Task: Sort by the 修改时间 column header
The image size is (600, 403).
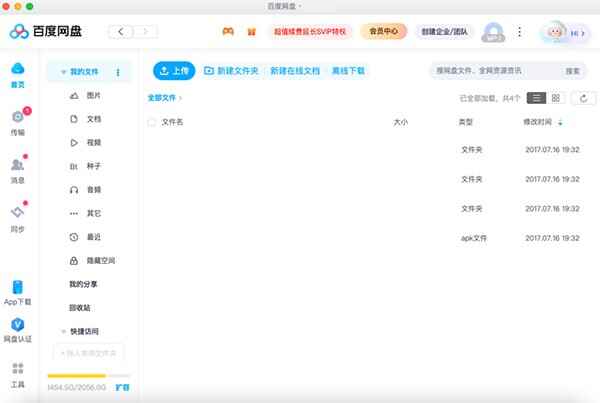Action: 537,122
